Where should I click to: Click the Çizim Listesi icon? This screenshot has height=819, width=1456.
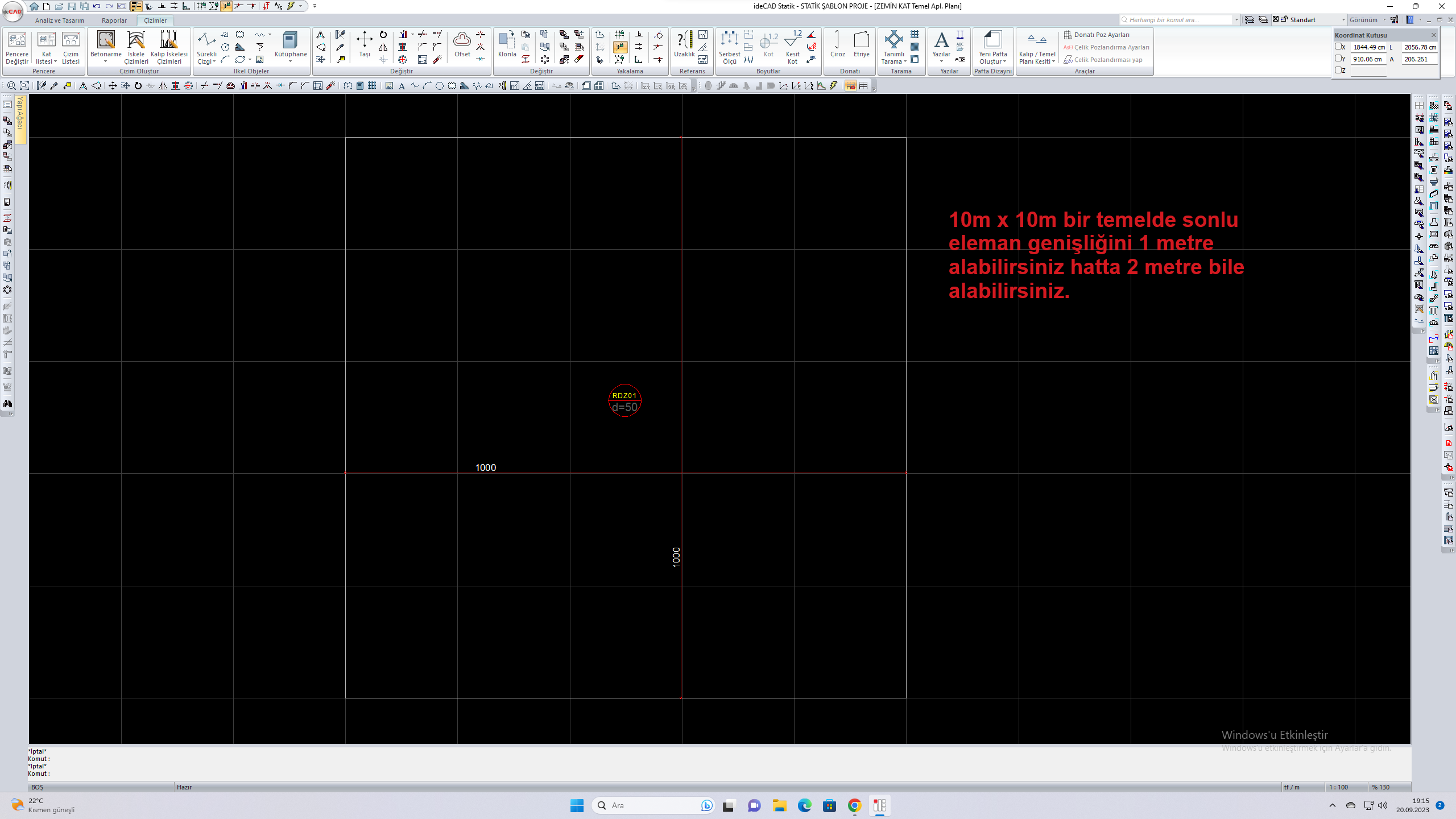[x=71, y=47]
